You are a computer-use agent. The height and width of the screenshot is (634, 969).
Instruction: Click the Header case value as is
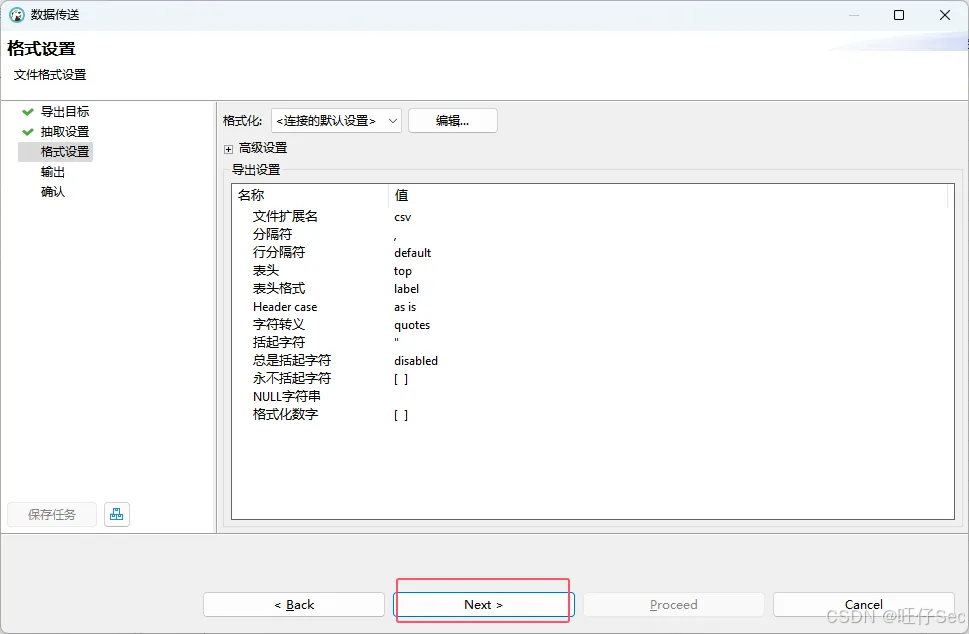pos(405,306)
